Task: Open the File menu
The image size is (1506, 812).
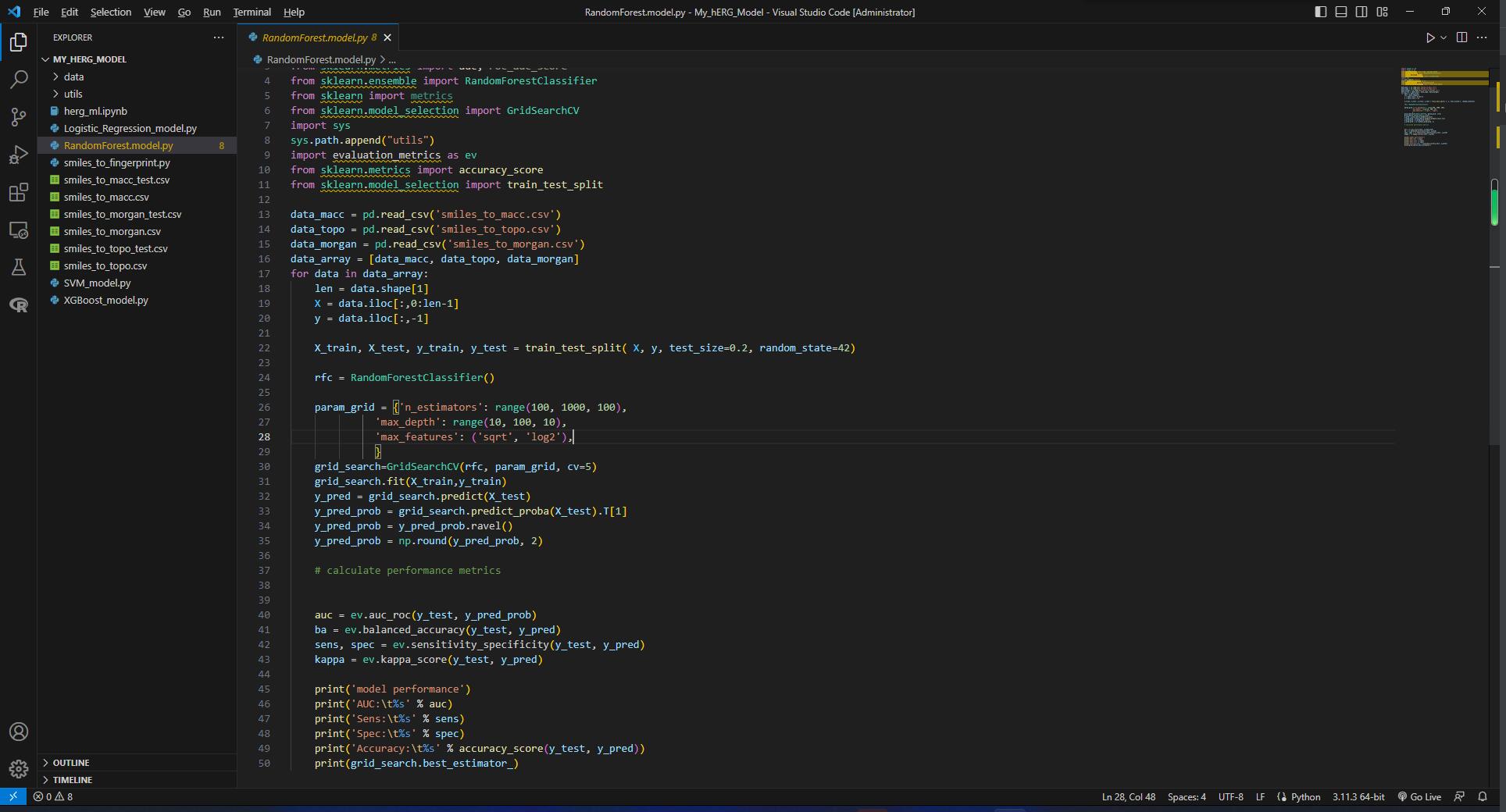Action: tap(41, 12)
